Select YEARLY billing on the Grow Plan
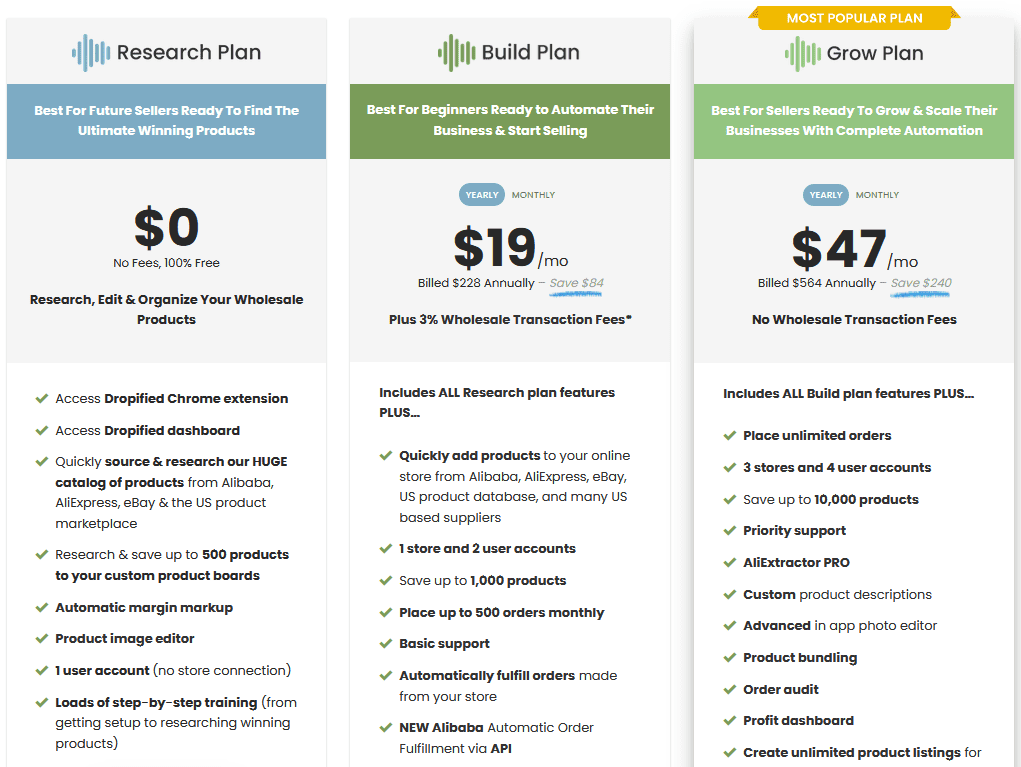Viewport: 1021px width, 767px height. (x=825, y=195)
